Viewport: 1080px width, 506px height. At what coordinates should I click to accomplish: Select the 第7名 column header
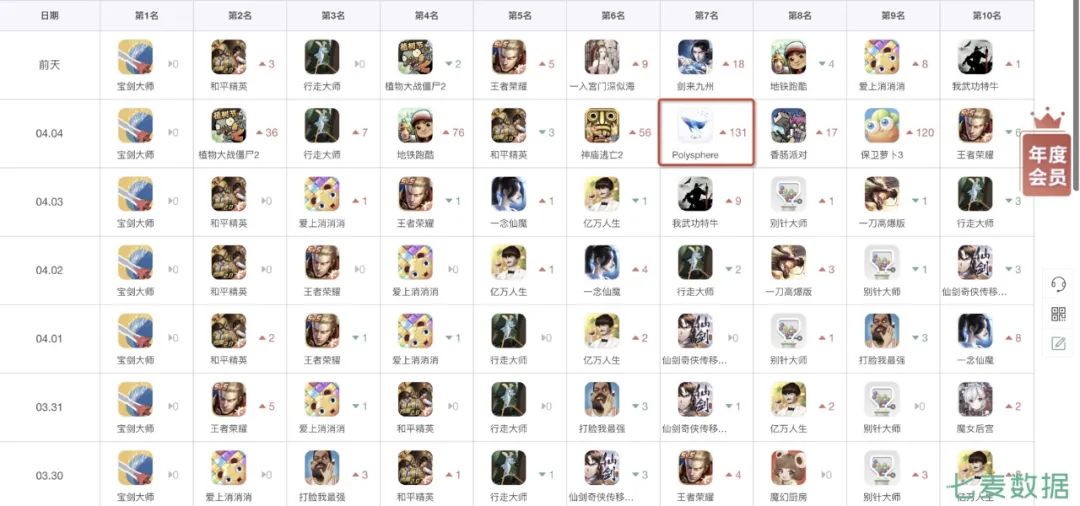[706, 15]
